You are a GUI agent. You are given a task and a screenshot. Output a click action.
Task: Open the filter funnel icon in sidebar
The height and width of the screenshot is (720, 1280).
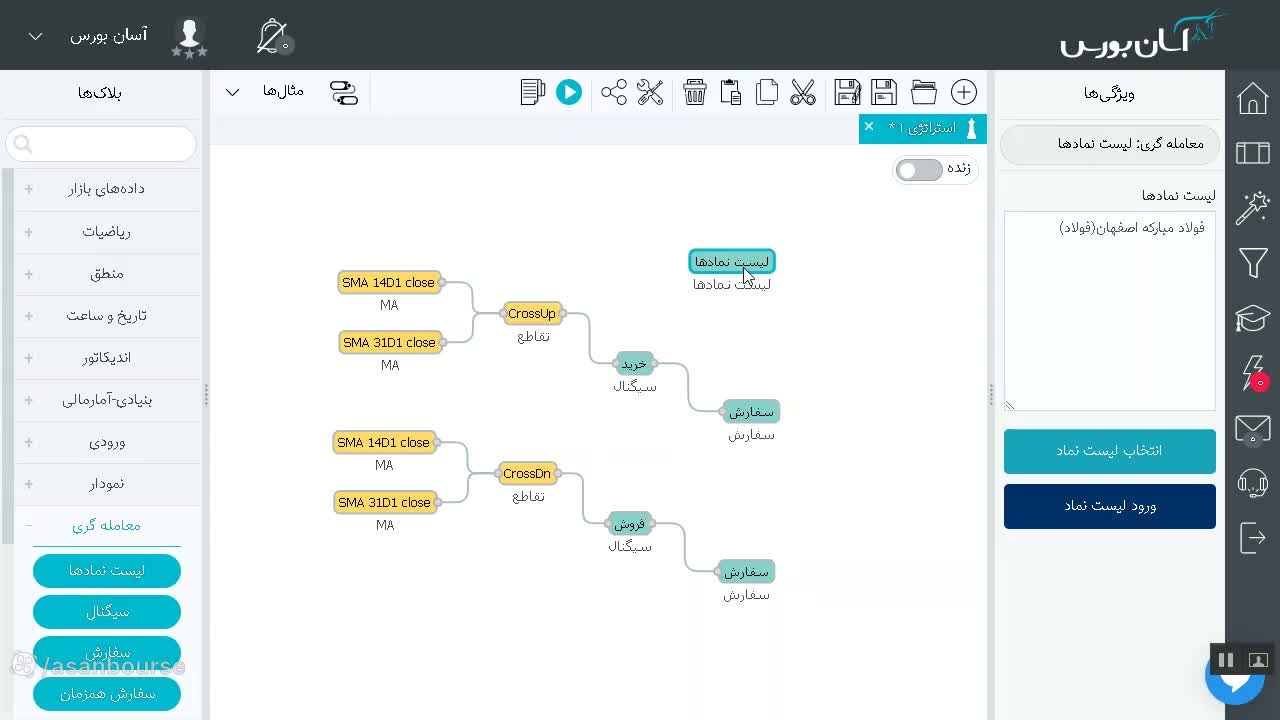pyautogui.click(x=1253, y=263)
